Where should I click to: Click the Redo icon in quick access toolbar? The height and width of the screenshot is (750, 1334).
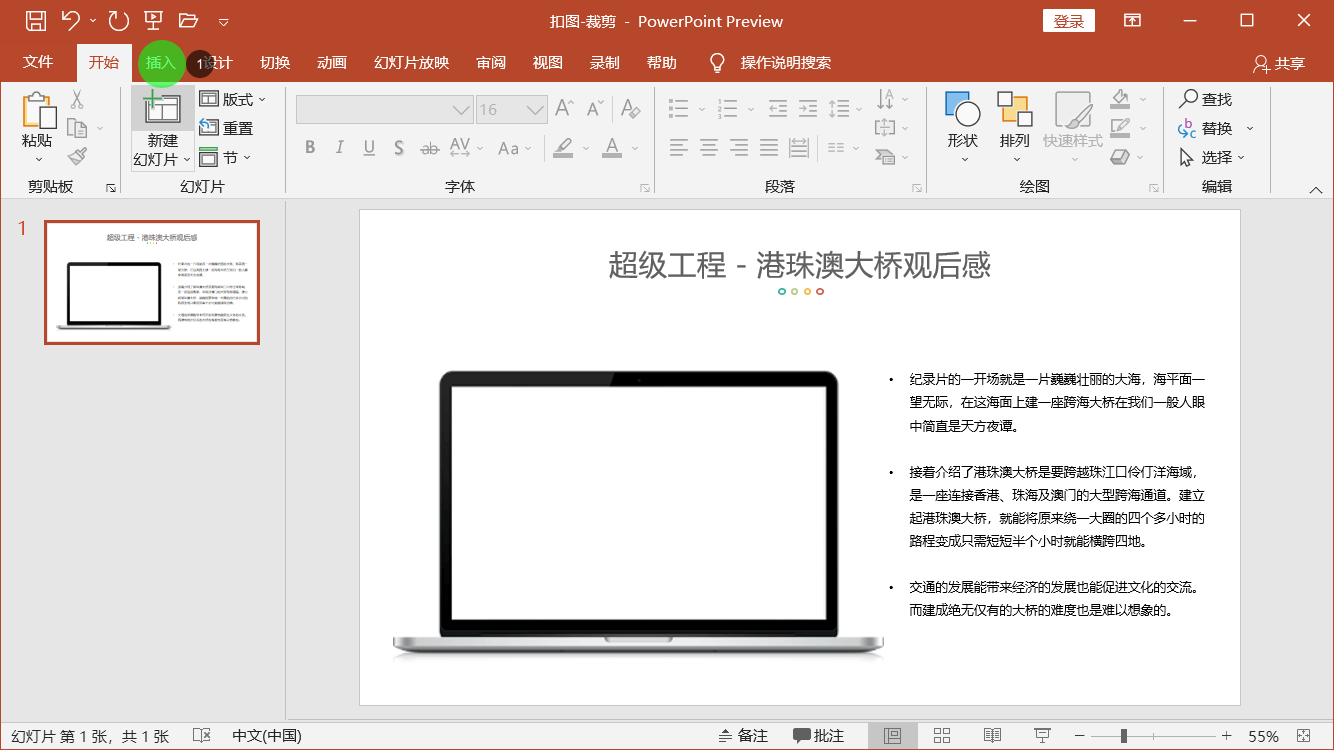coord(118,20)
